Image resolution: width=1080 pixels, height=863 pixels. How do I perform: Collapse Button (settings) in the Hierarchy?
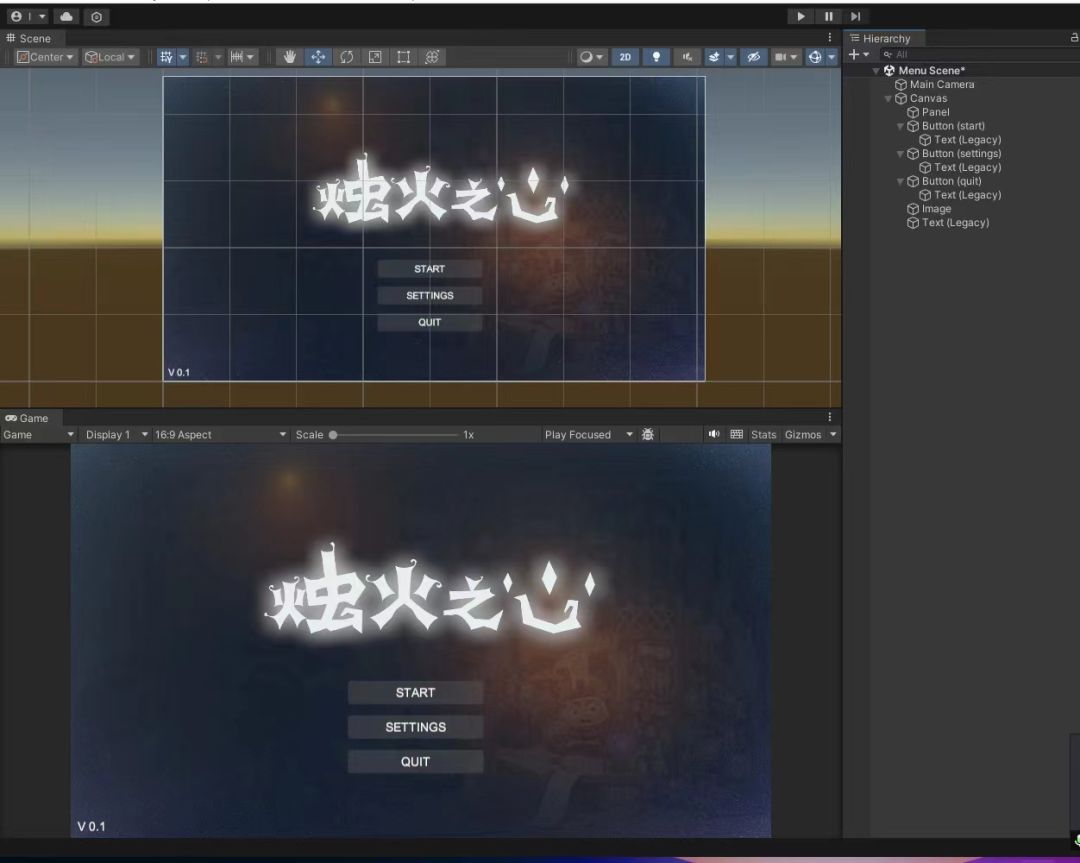(x=900, y=154)
